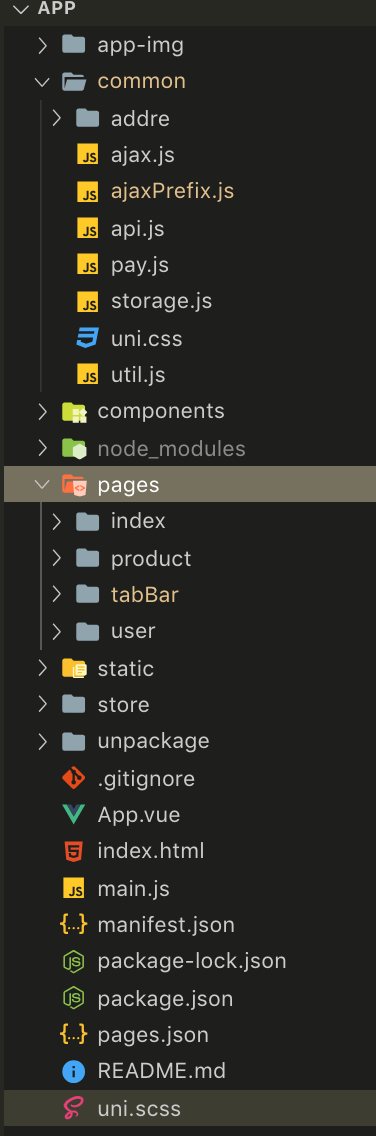Expand the tabBar folder arrow
This screenshot has height=1136, width=376.
pos(57,595)
